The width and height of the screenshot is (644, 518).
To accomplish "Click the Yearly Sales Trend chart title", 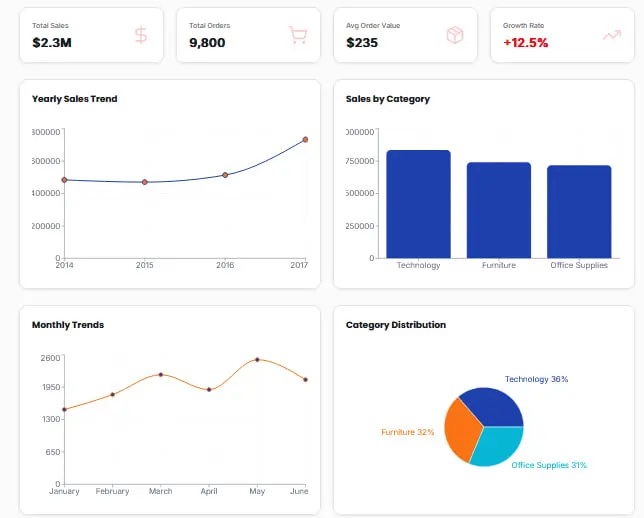I will (x=75, y=99).
